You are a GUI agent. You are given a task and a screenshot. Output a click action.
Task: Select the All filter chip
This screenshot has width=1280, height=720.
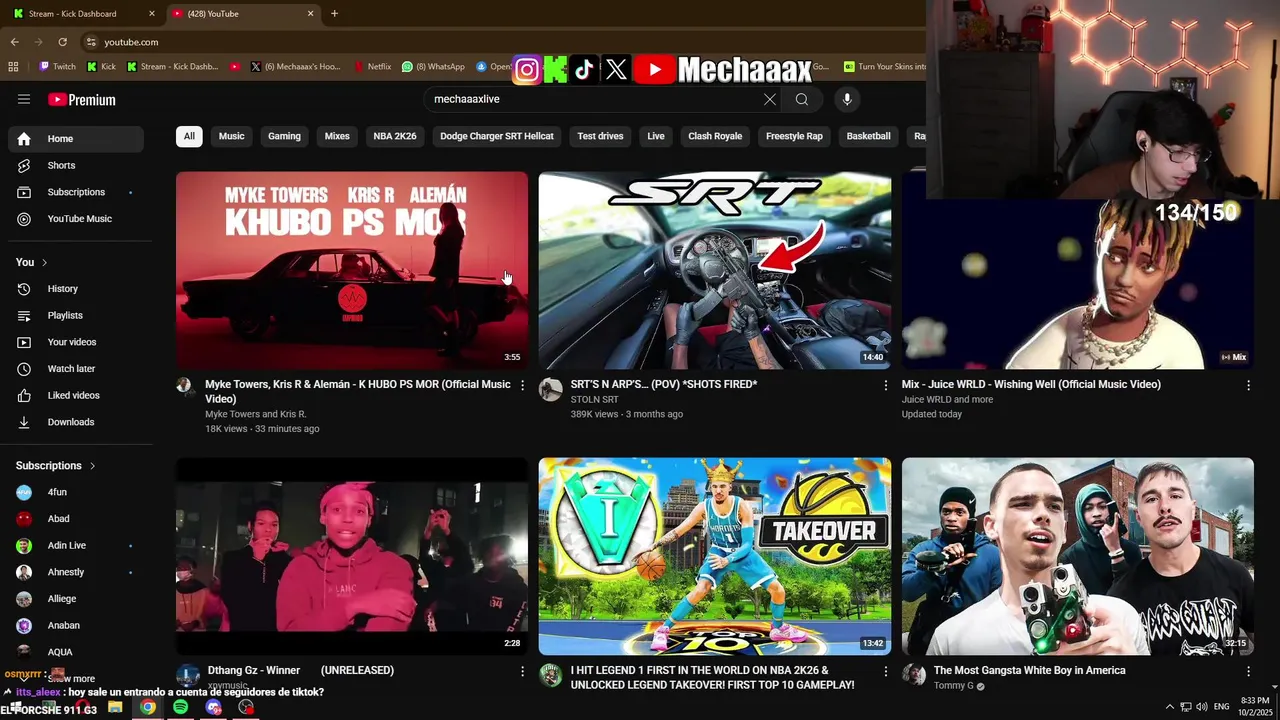pos(189,136)
